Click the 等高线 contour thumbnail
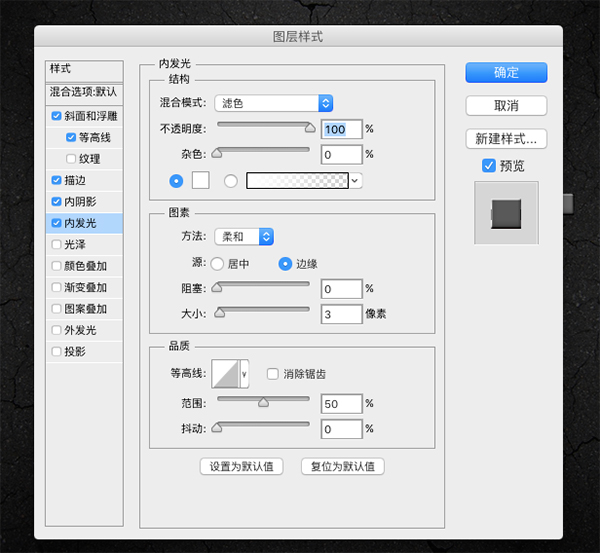The image size is (600, 553). pyautogui.click(x=226, y=373)
